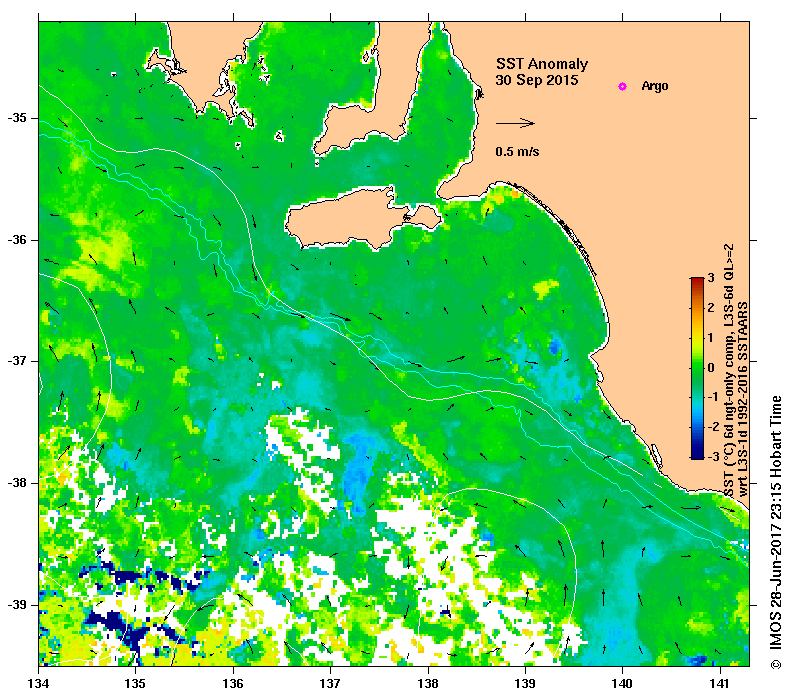Image resolution: width=791 pixels, height=700 pixels.
Task: Click the latitude axis label '-35'
Action: click(x=17, y=118)
